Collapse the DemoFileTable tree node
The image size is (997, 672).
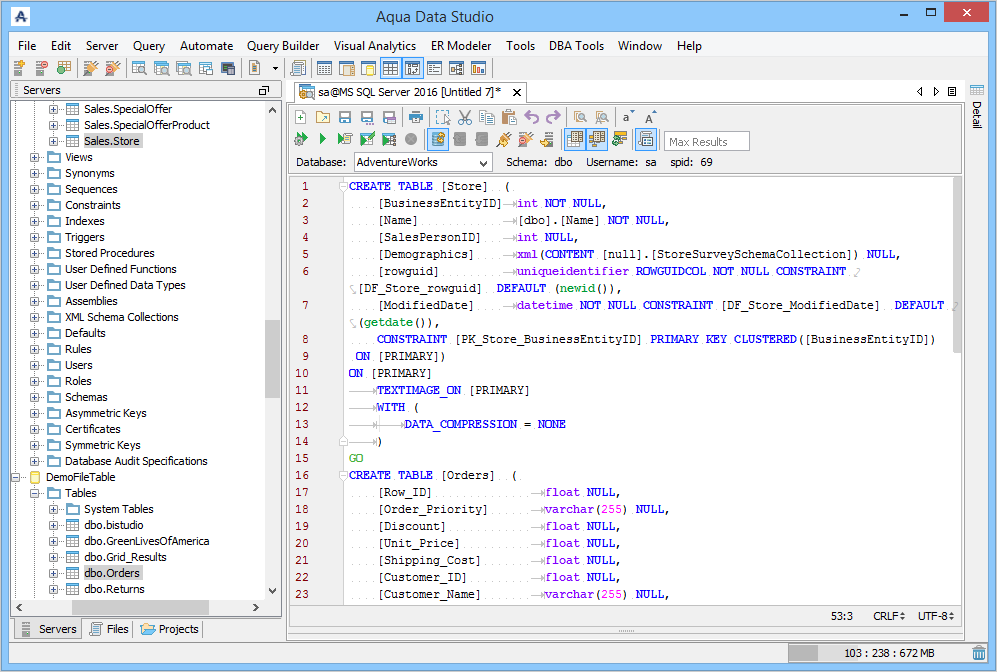16,477
